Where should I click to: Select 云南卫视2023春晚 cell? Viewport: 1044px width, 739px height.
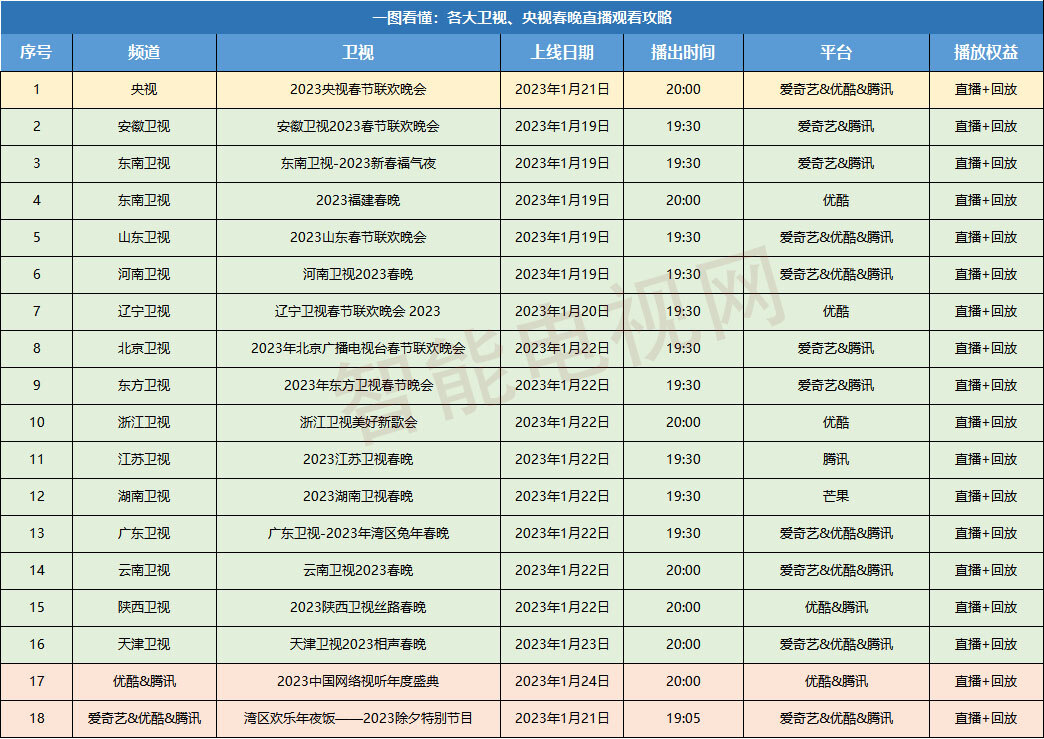358,570
